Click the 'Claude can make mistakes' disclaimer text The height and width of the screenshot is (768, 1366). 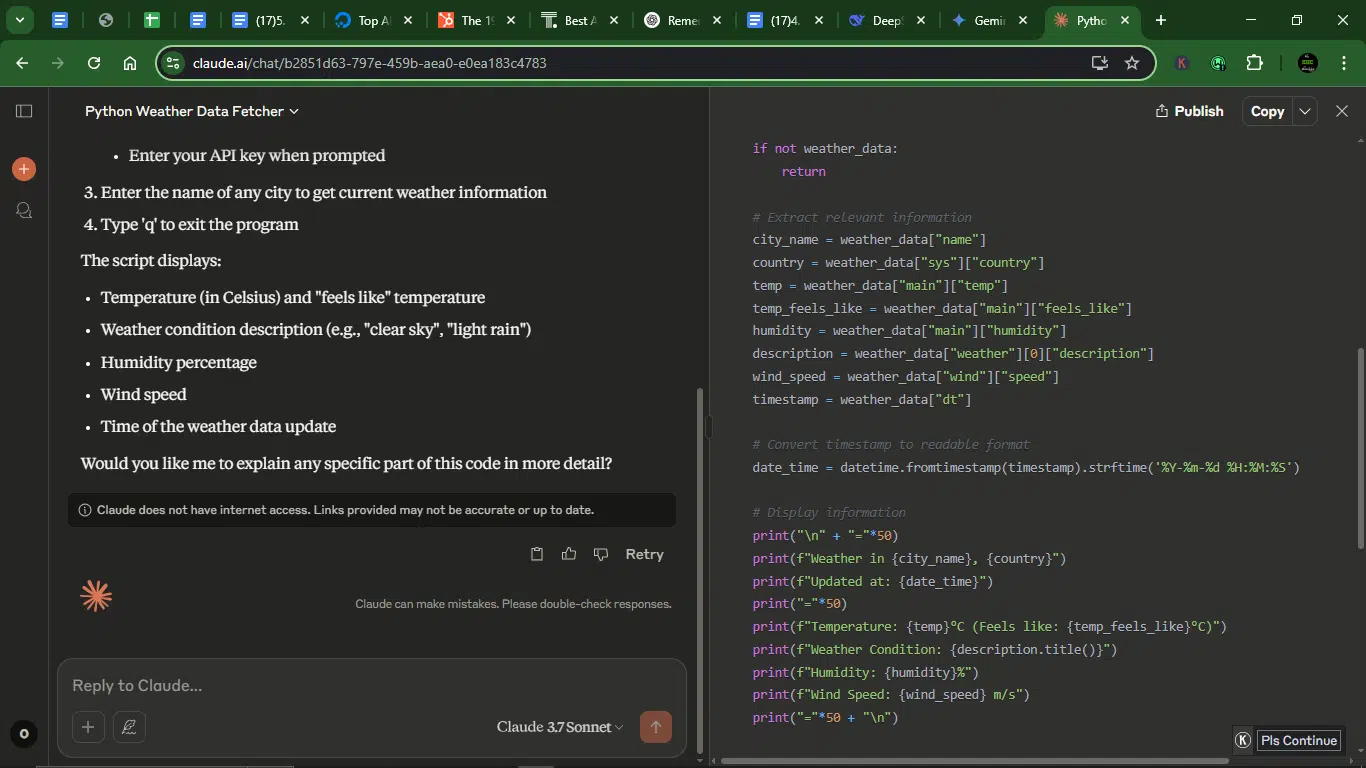pos(513,604)
